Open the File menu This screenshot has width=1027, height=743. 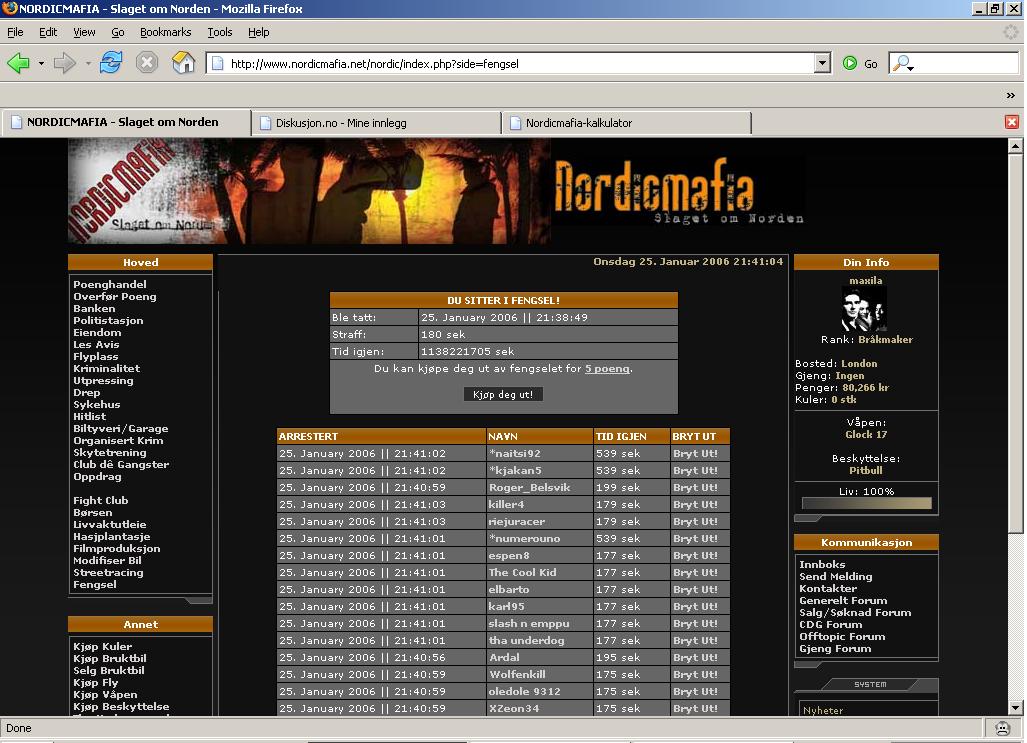coord(15,32)
